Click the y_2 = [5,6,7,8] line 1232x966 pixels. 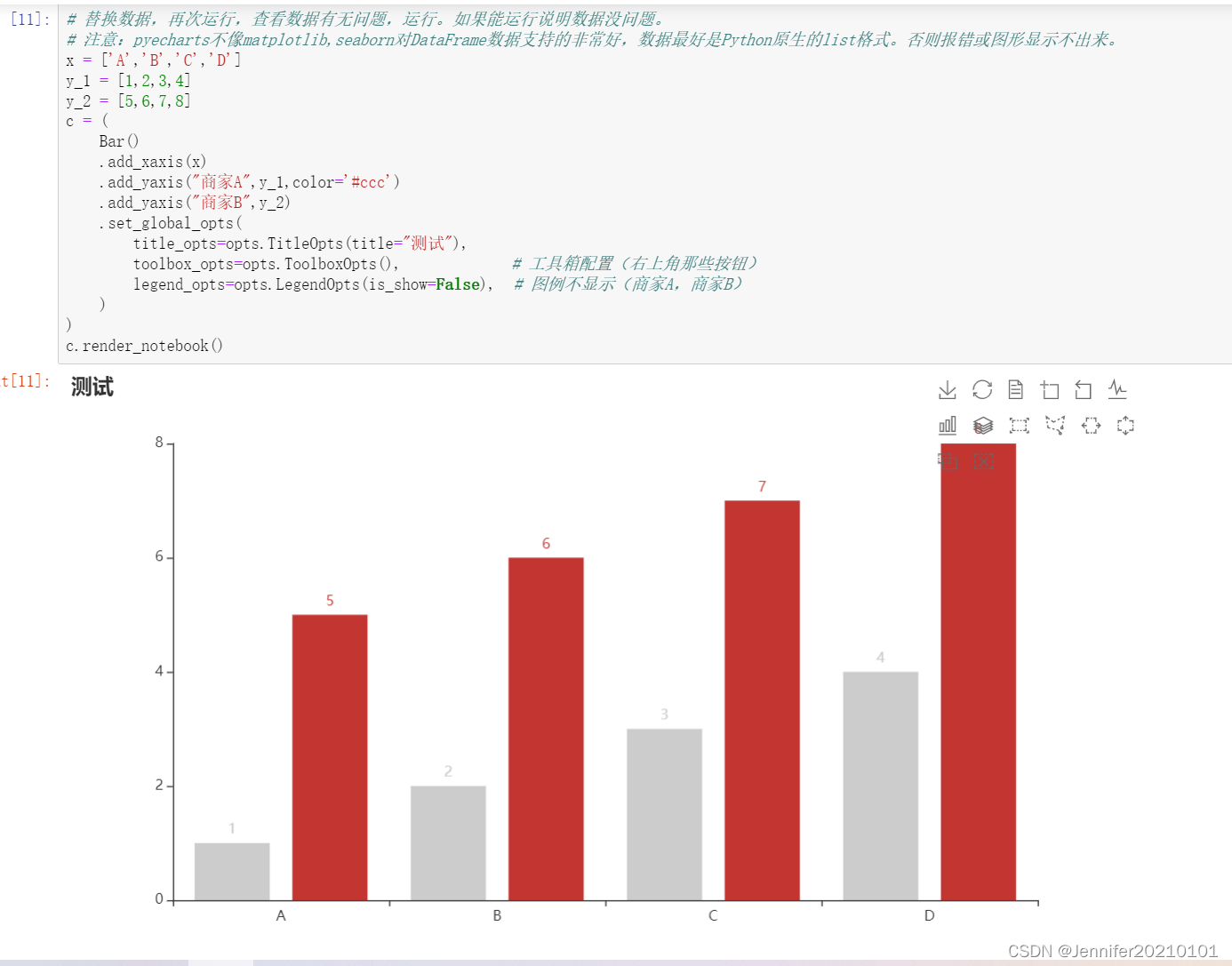(129, 101)
